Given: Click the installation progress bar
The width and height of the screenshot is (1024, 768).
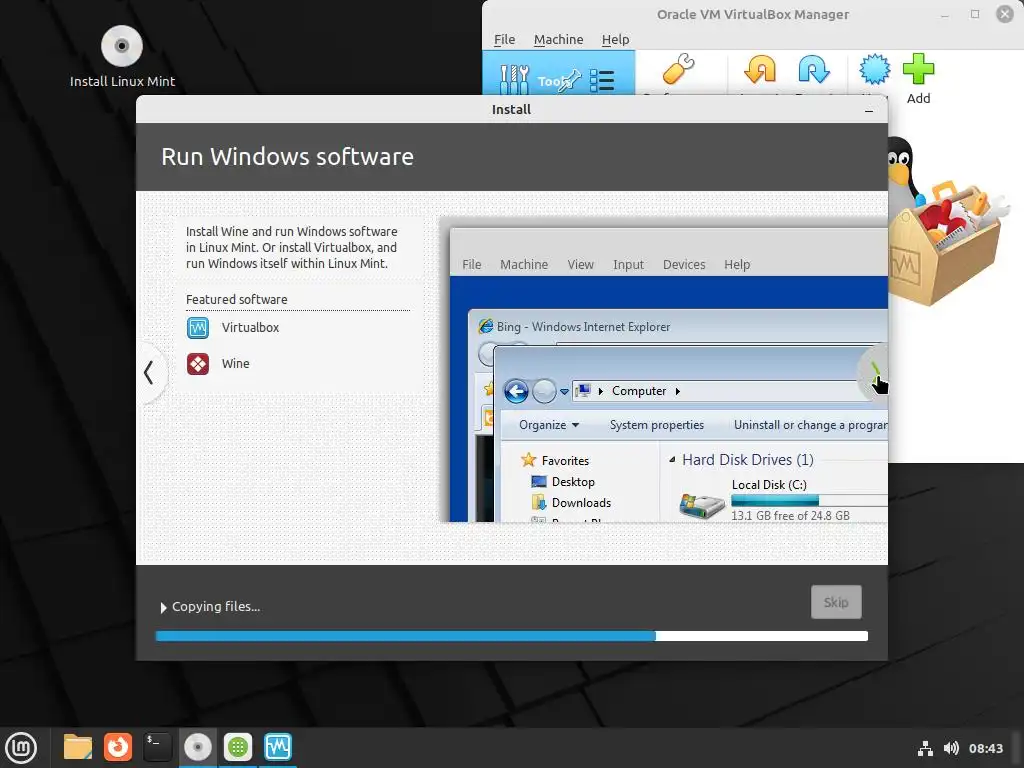Looking at the screenshot, I should click(511, 636).
